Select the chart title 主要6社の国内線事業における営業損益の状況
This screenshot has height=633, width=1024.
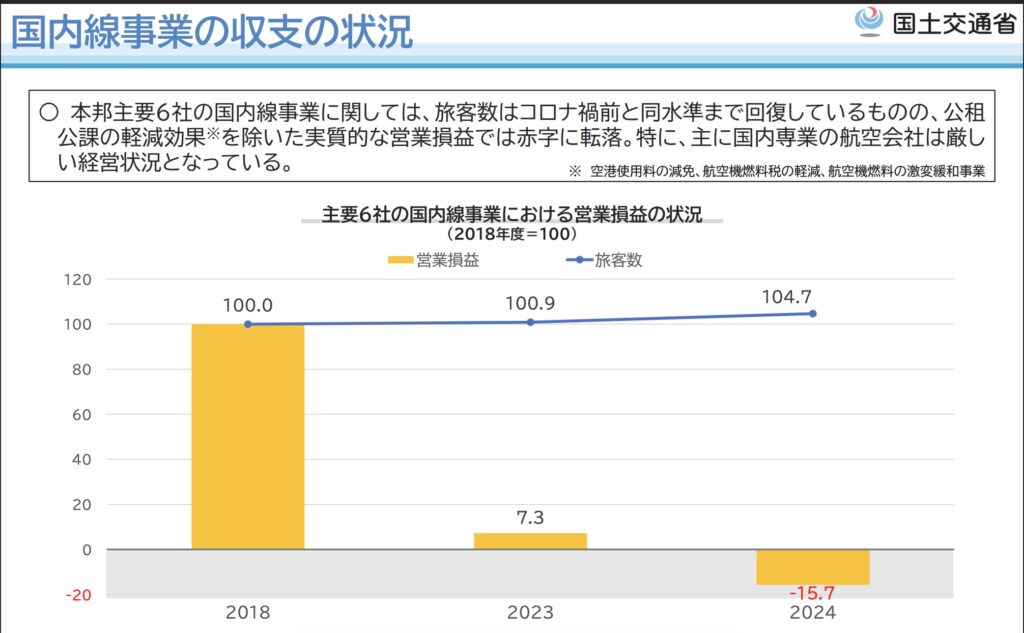[x=512, y=214]
